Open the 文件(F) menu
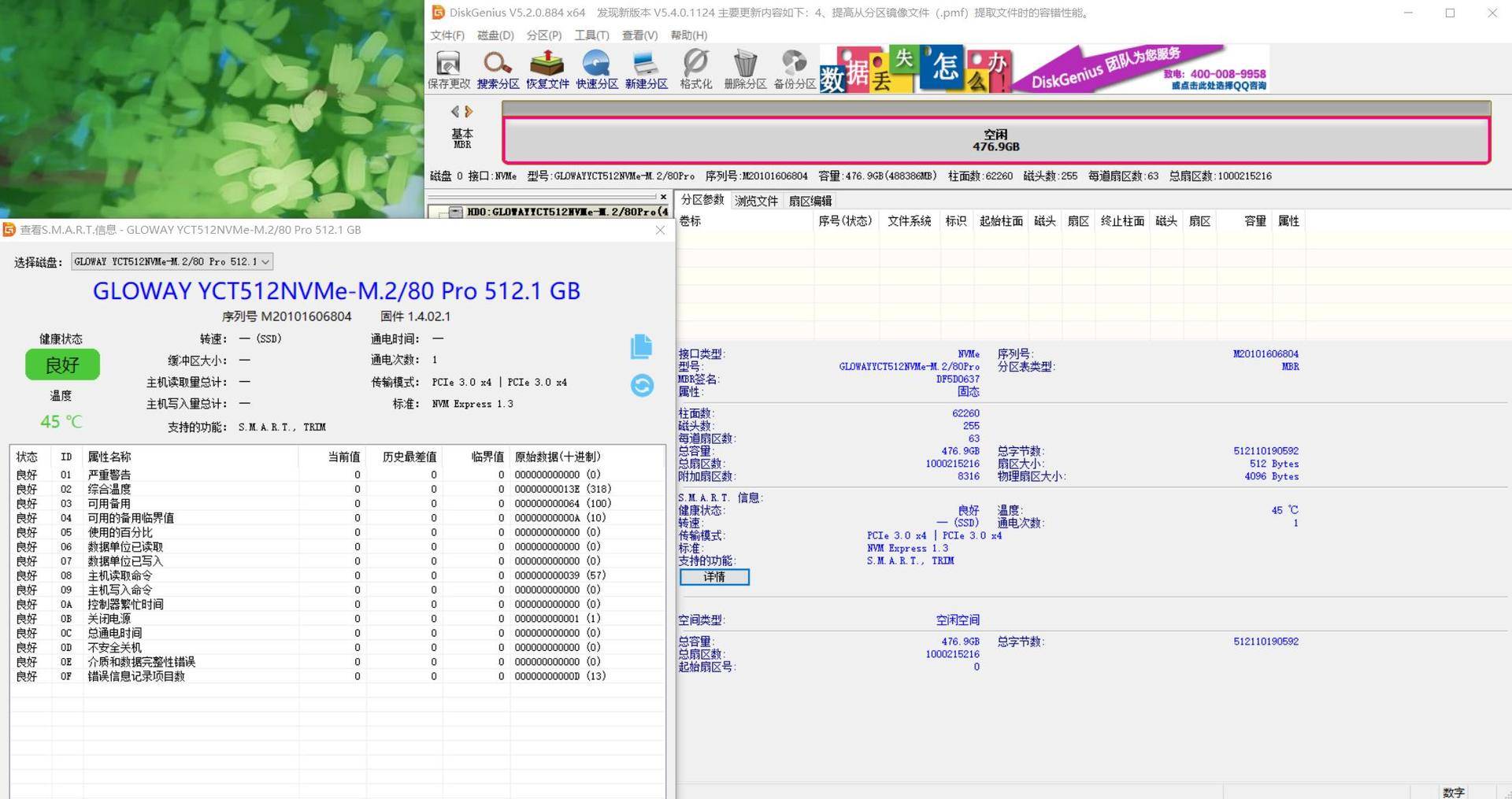1512x799 pixels. tap(447, 35)
